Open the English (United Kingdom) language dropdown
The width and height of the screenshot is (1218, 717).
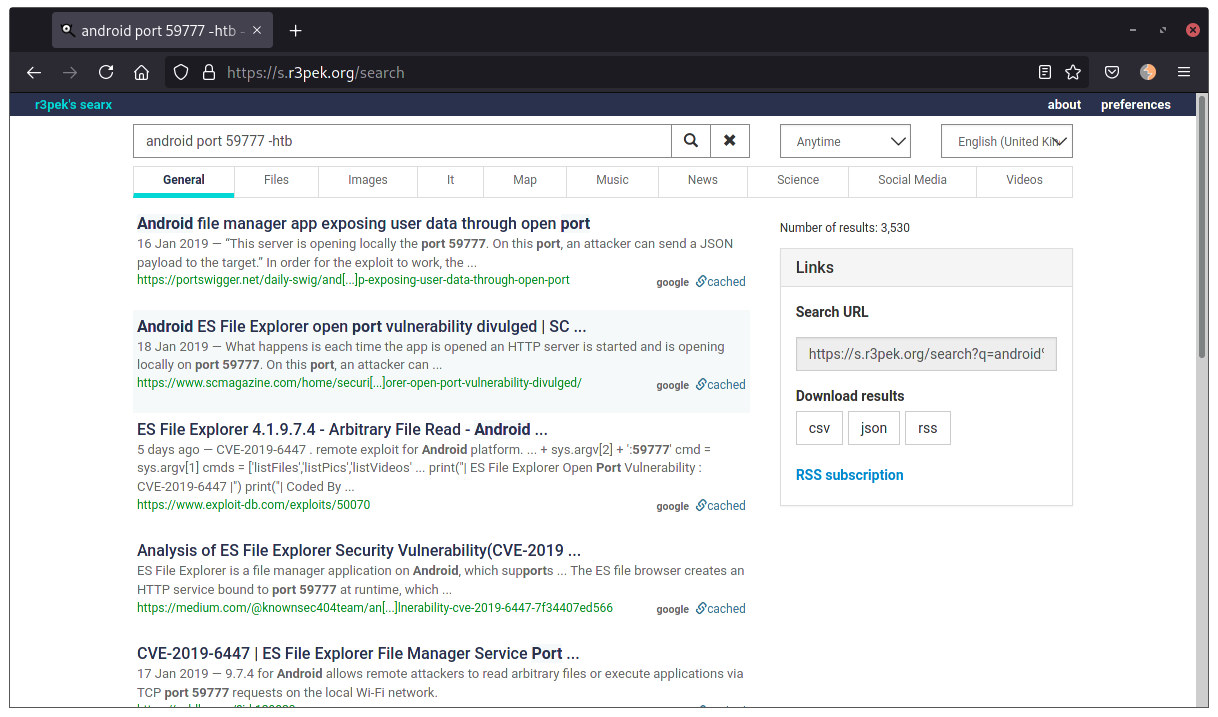(x=1006, y=140)
